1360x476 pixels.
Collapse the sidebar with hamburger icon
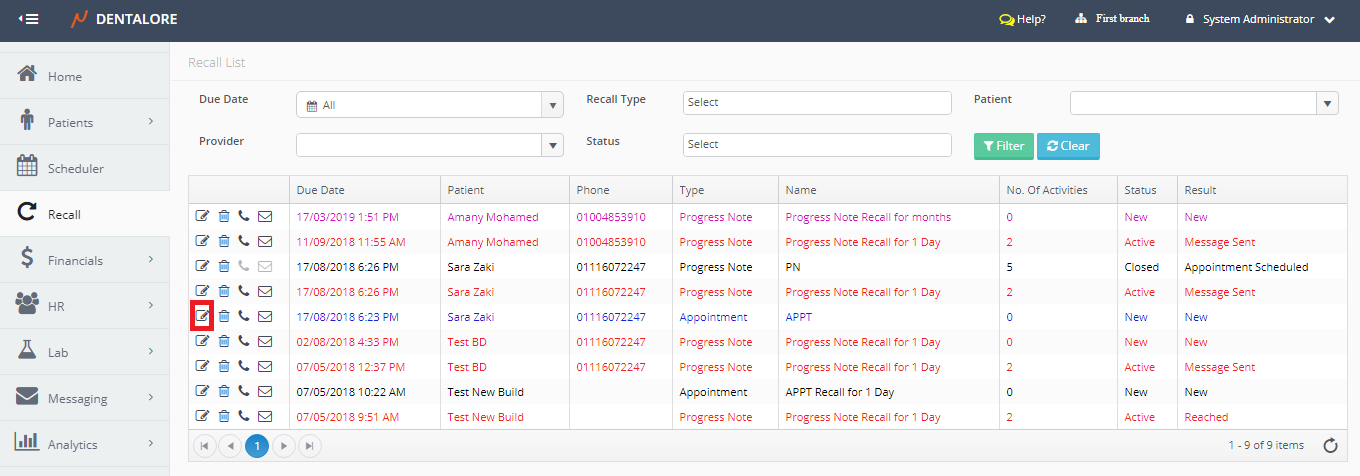coord(29,19)
